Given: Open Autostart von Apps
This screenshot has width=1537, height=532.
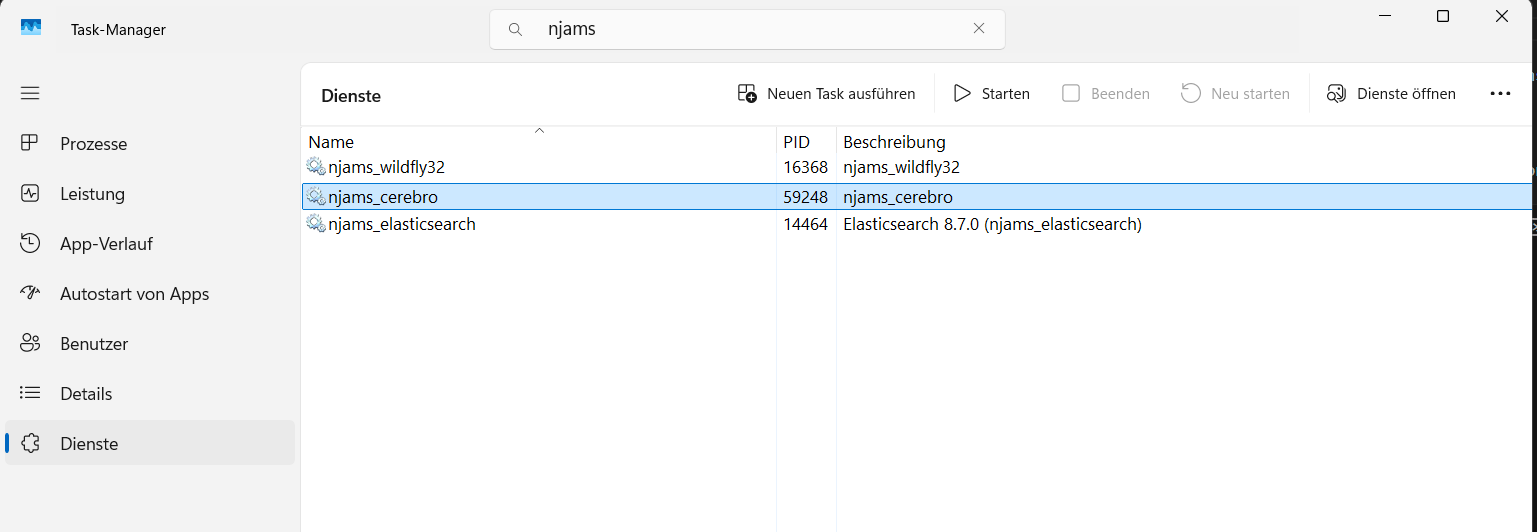Looking at the screenshot, I should click(x=150, y=294).
